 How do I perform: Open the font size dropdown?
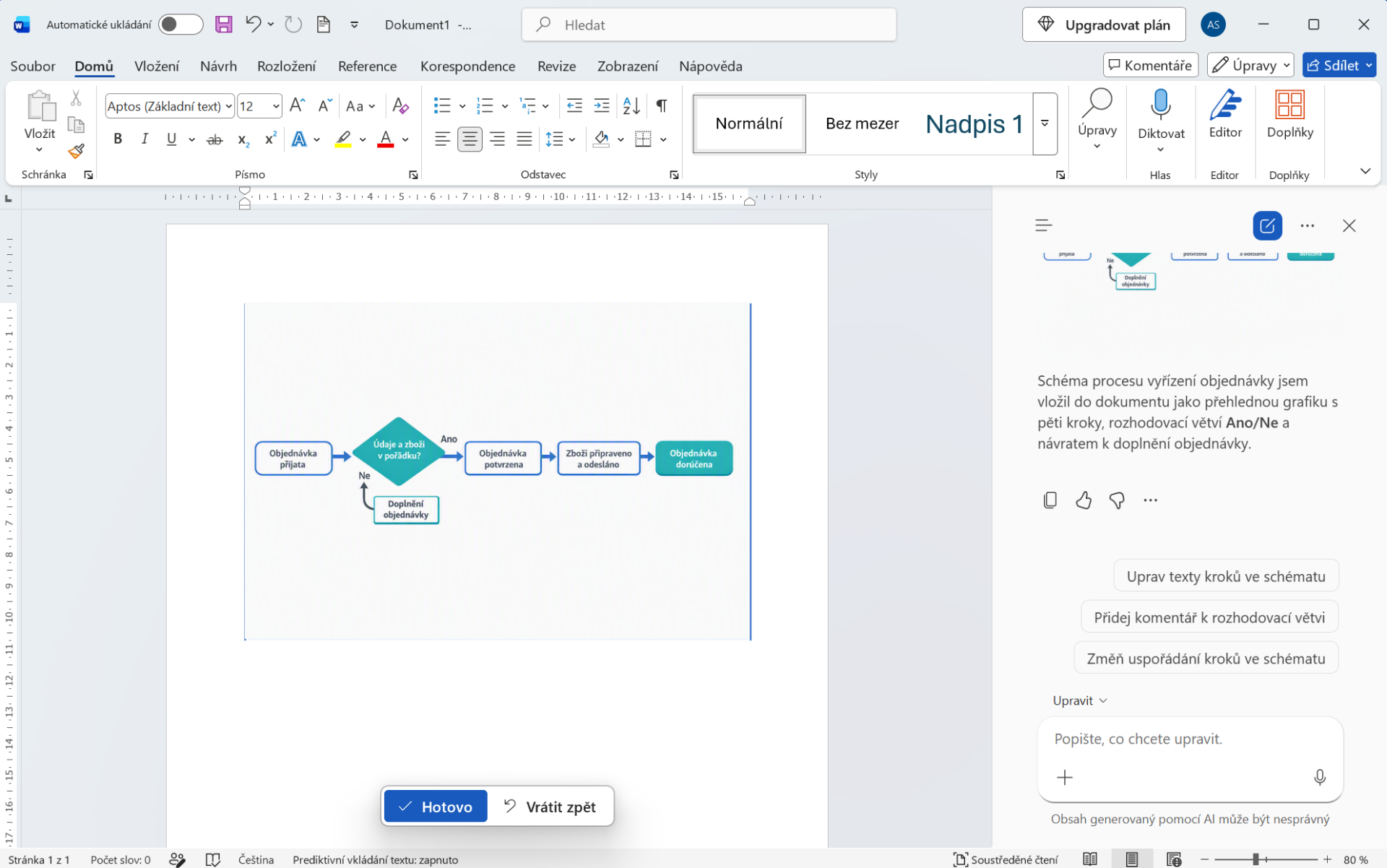coord(276,106)
